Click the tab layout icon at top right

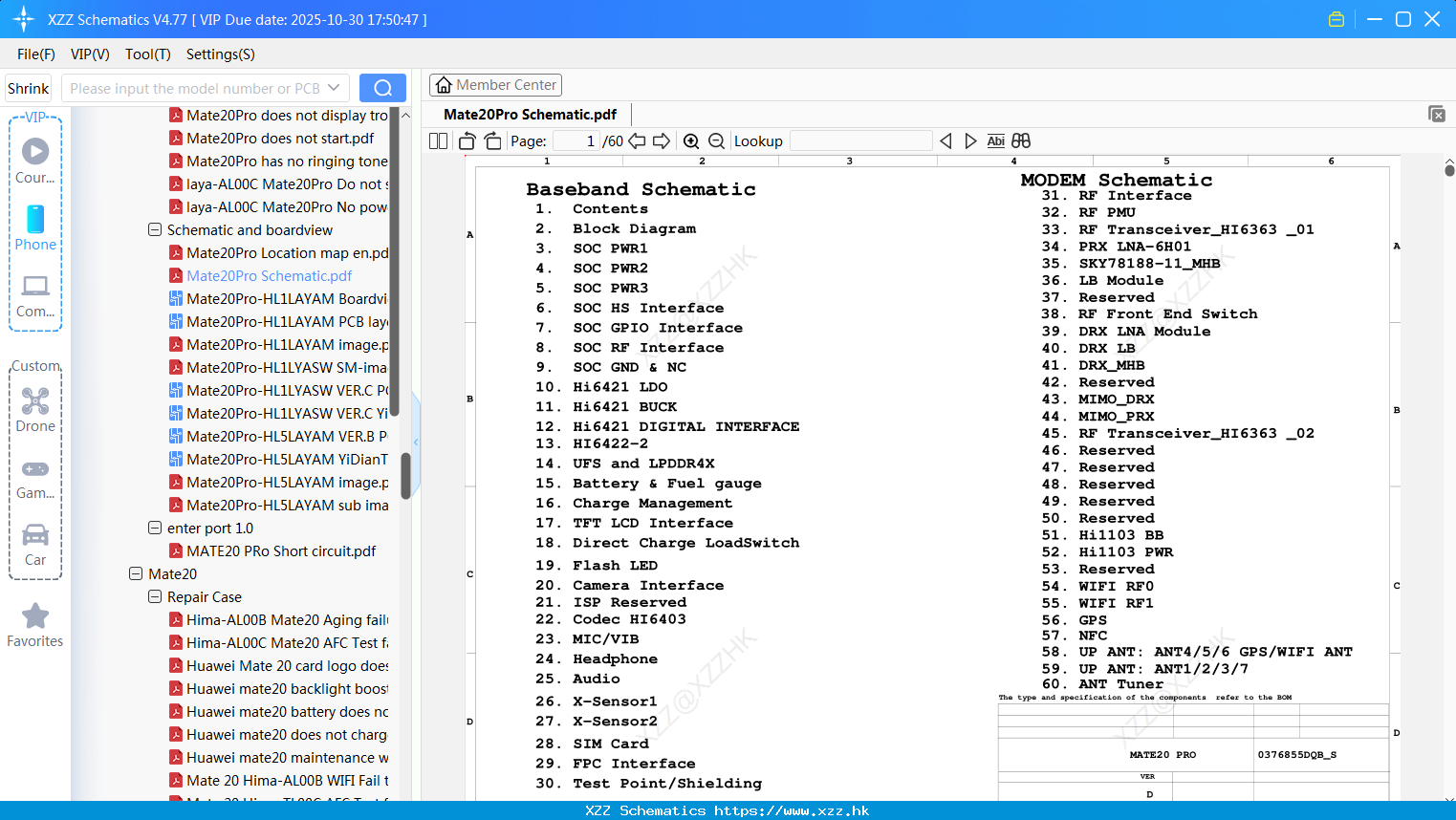(1437, 114)
